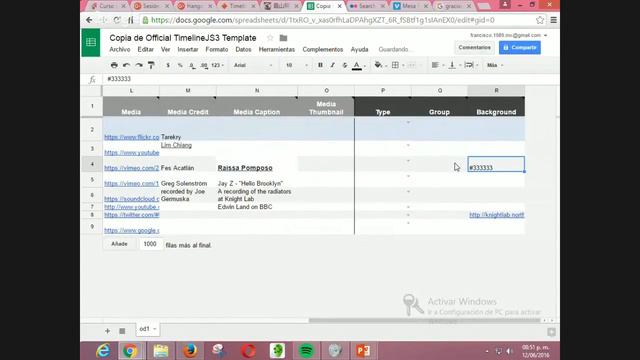Click the Chrome back button
This screenshot has width=640, height=360.
point(89,20)
